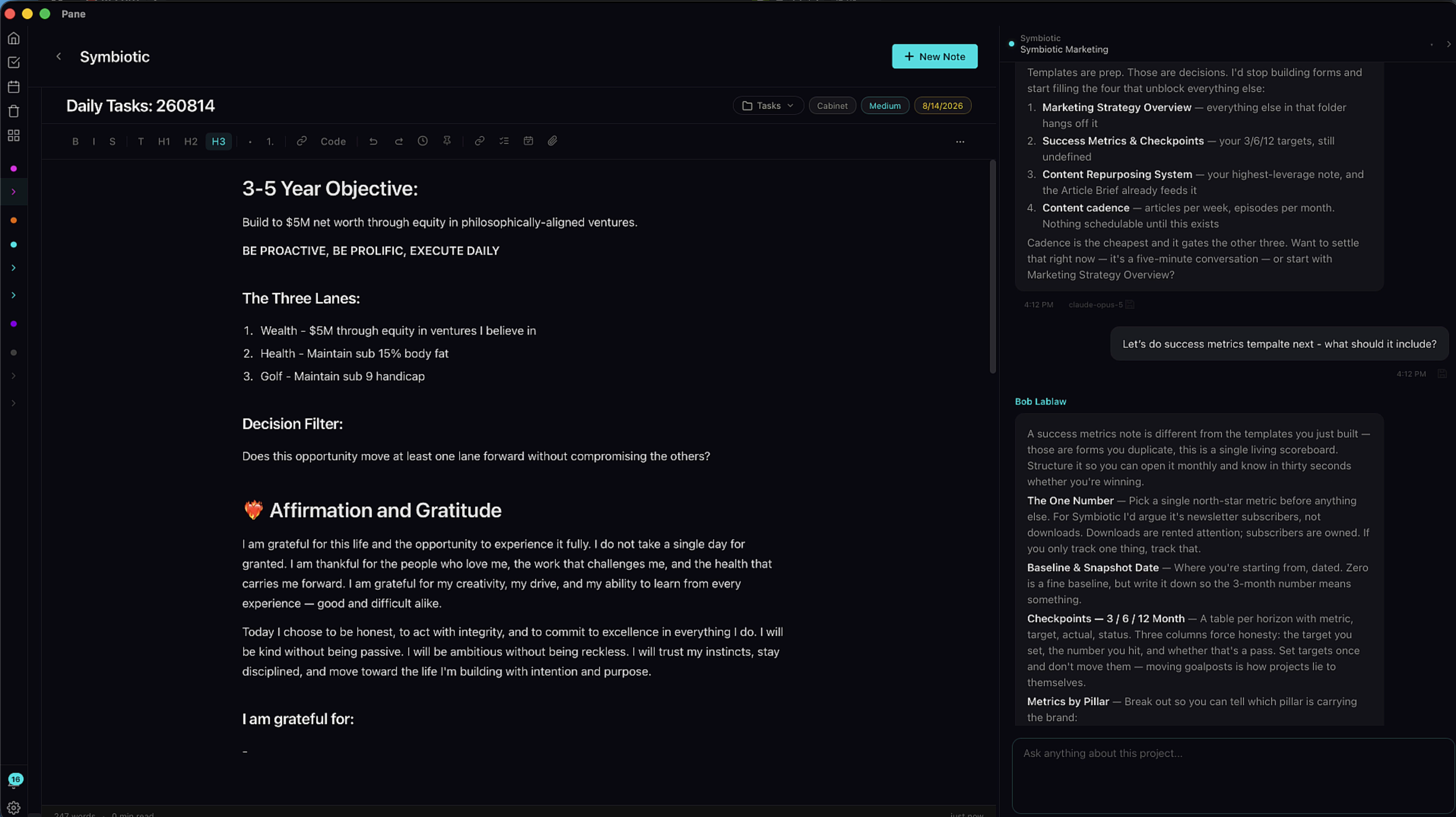Open the calendar view from the sidebar
Image resolution: width=1456 pixels, height=817 pixels.
tap(14, 86)
